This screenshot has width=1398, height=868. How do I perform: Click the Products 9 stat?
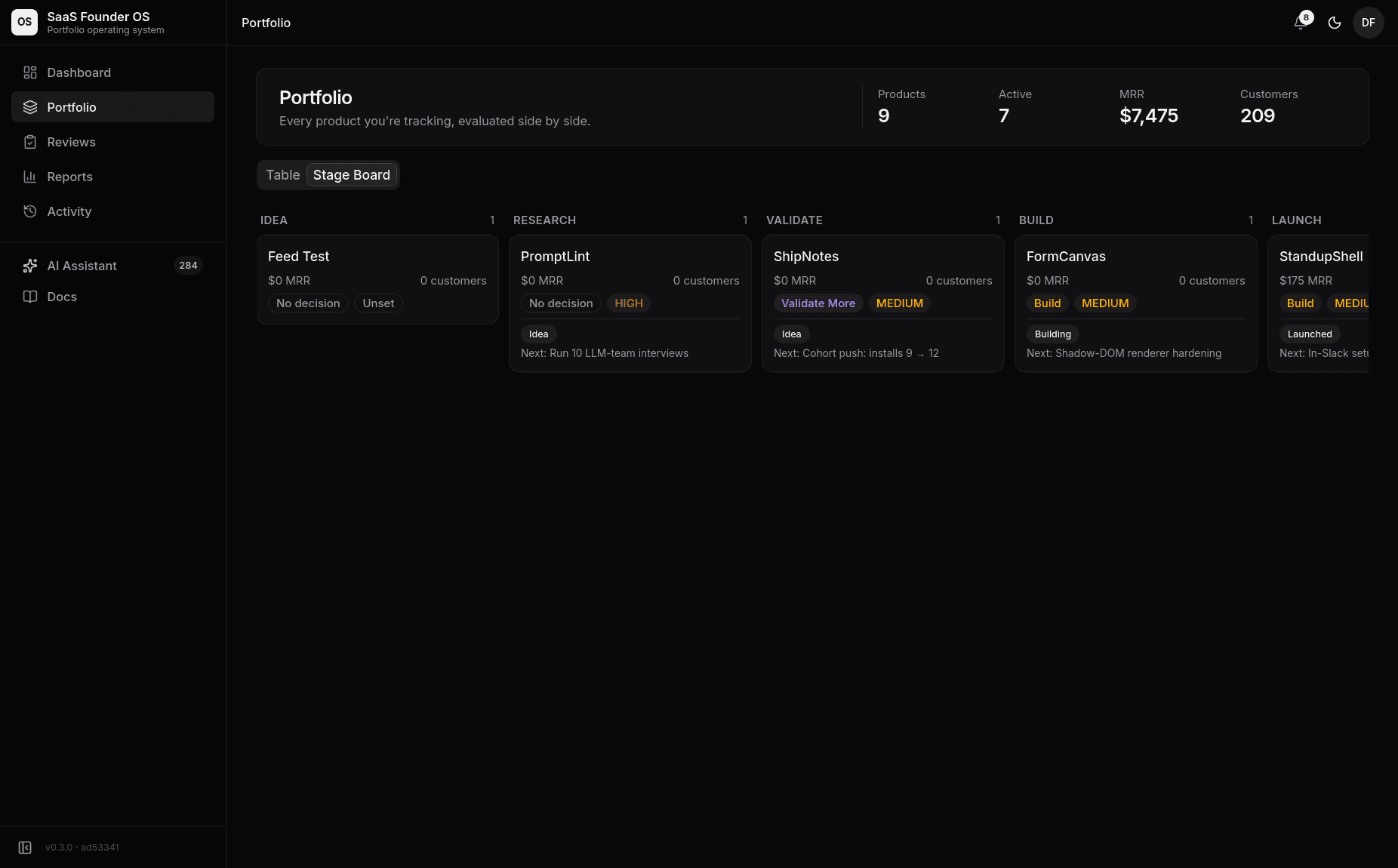pos(901,106)
